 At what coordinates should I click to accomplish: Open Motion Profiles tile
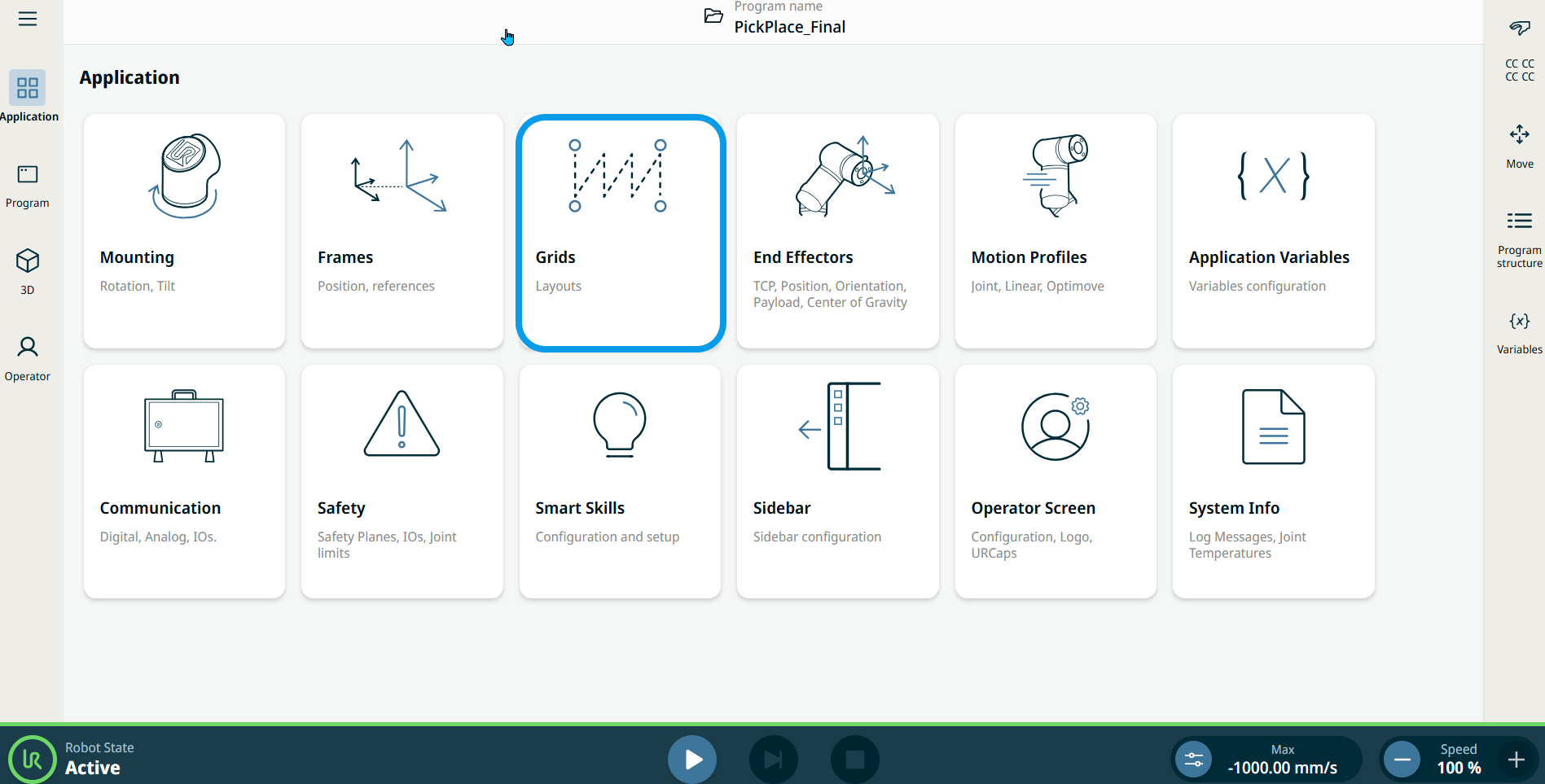point(1056,231)
